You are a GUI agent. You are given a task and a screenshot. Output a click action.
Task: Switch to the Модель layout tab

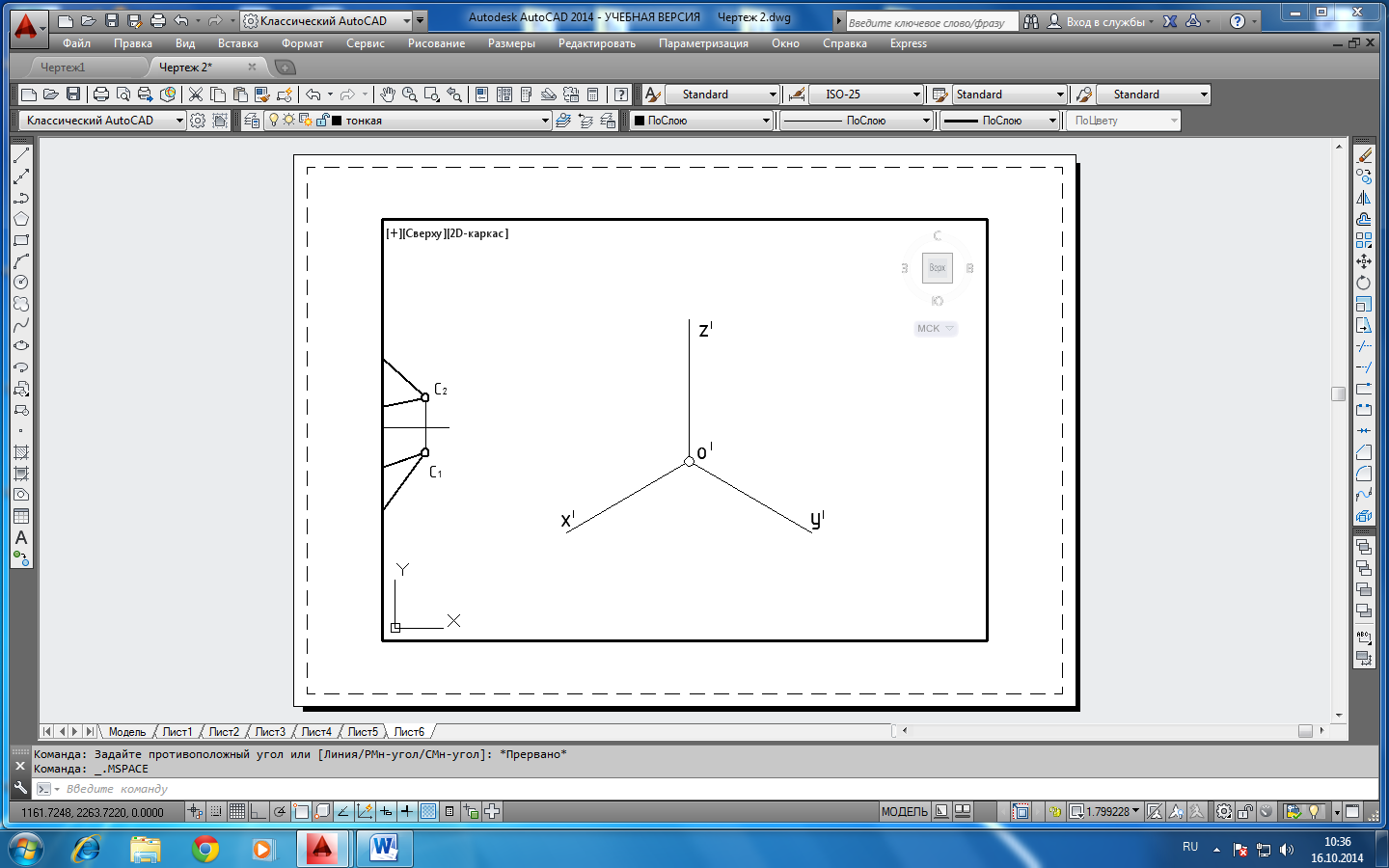pos(127,732)
